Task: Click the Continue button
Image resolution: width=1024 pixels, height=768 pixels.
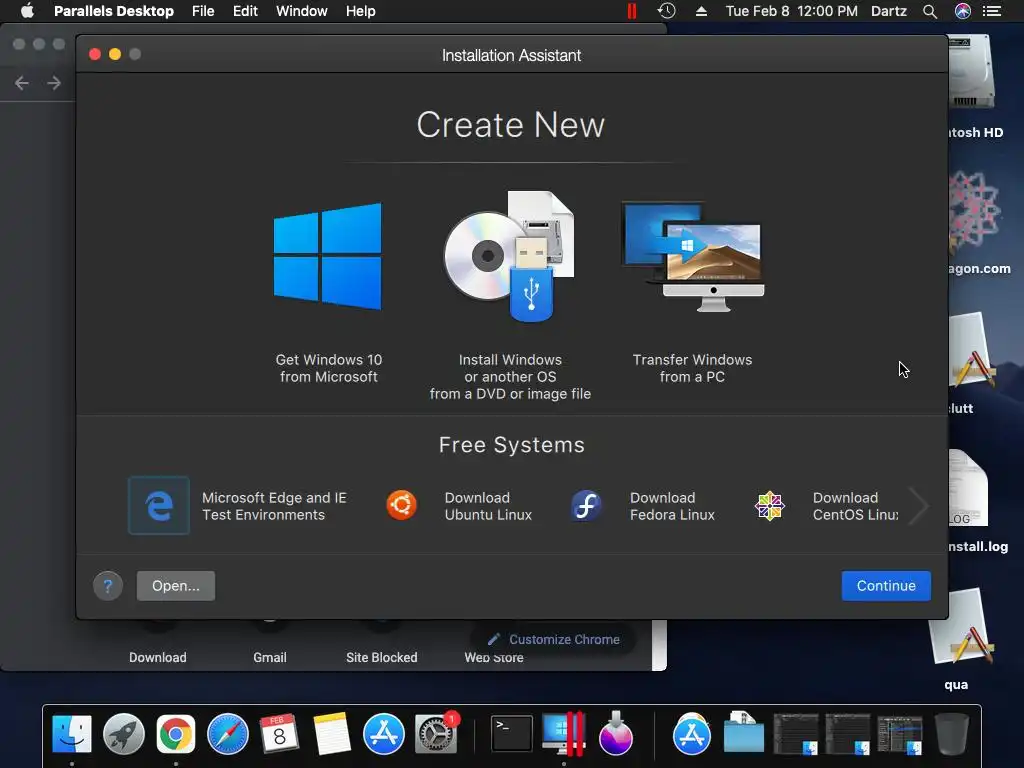Action: coord(886,586)
